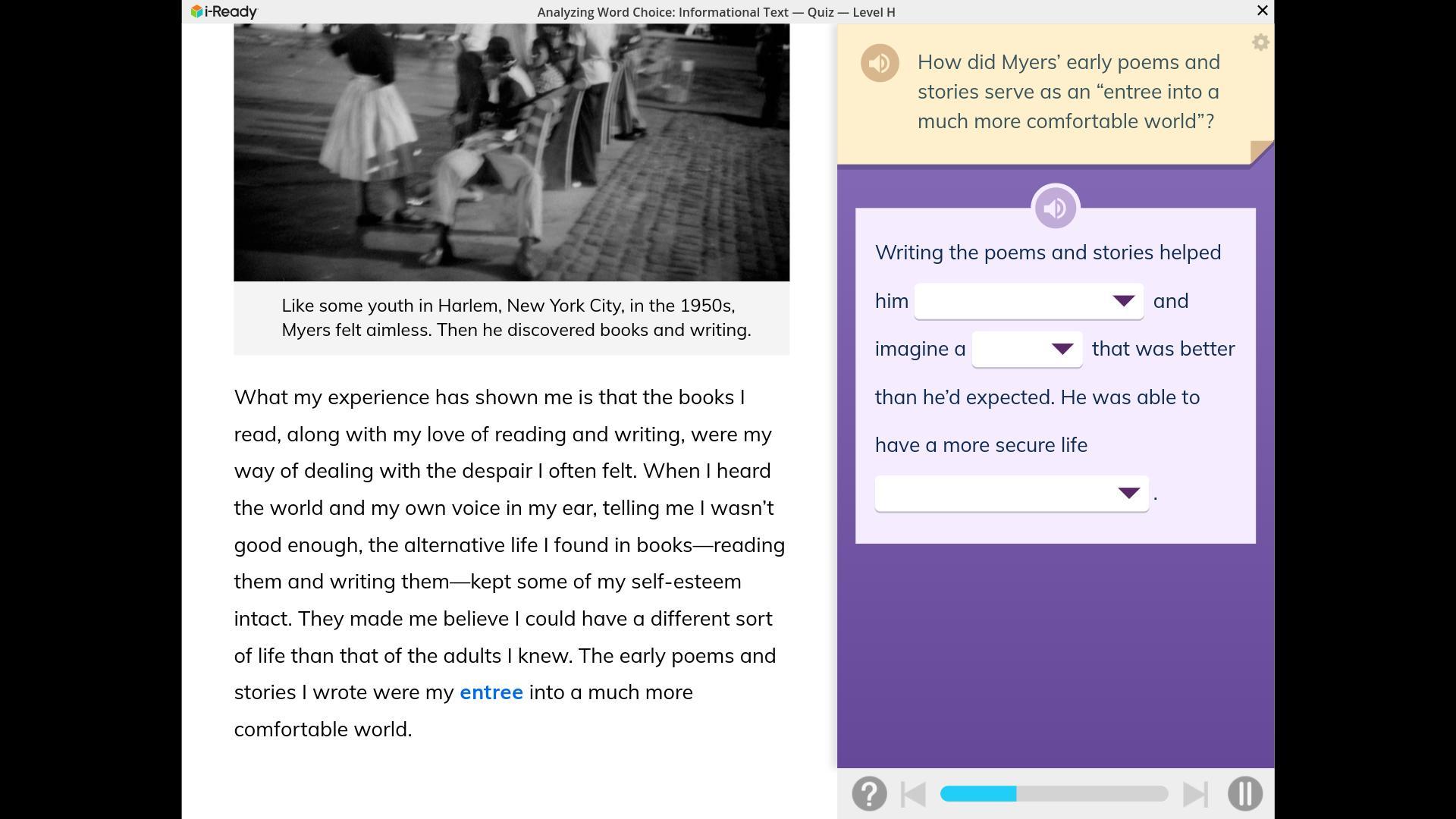The image size is (1456, 819).
Task: Open the settings gear icon
Action: [x=1260, y=43]
